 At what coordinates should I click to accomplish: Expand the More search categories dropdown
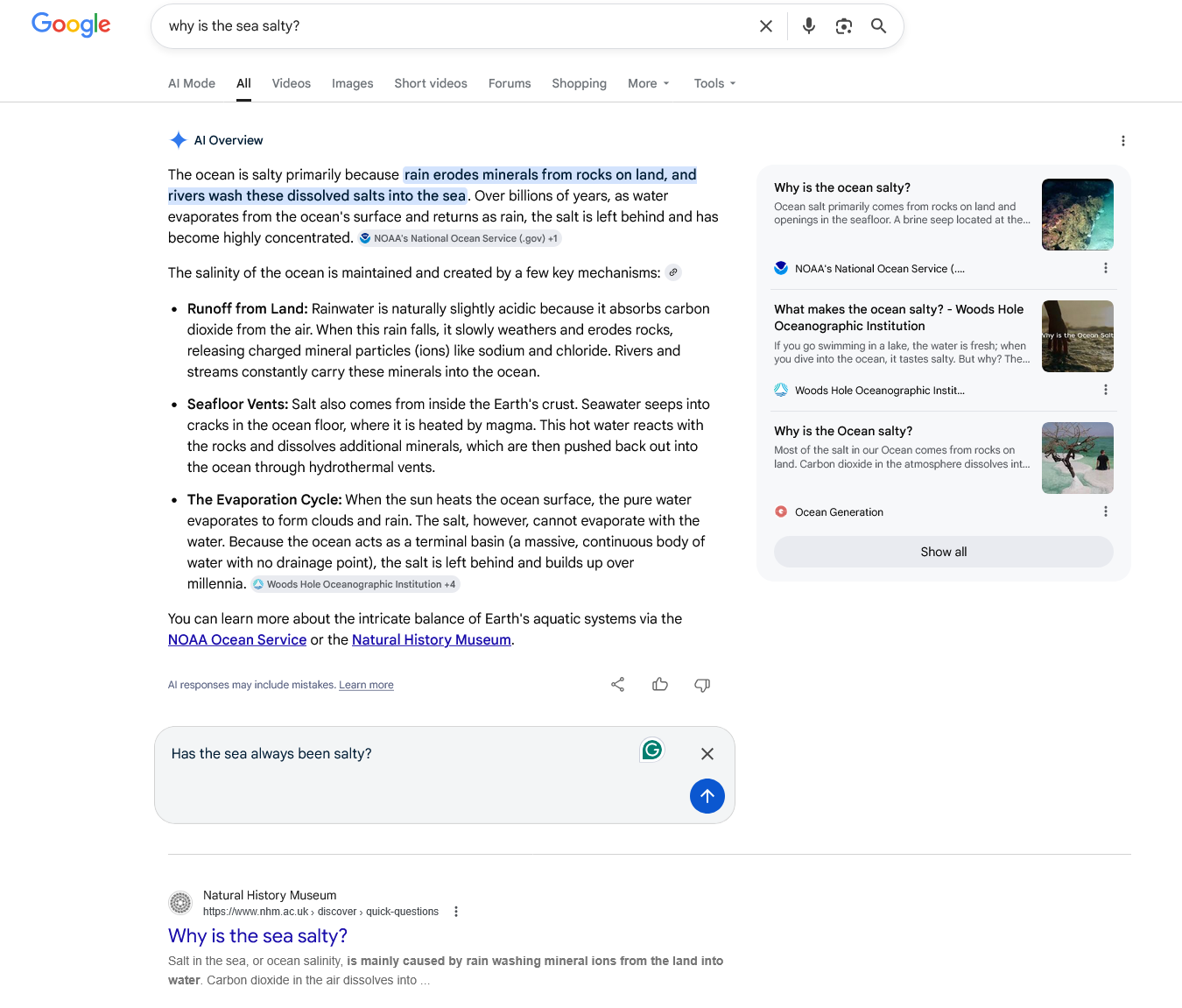[649, 83]
